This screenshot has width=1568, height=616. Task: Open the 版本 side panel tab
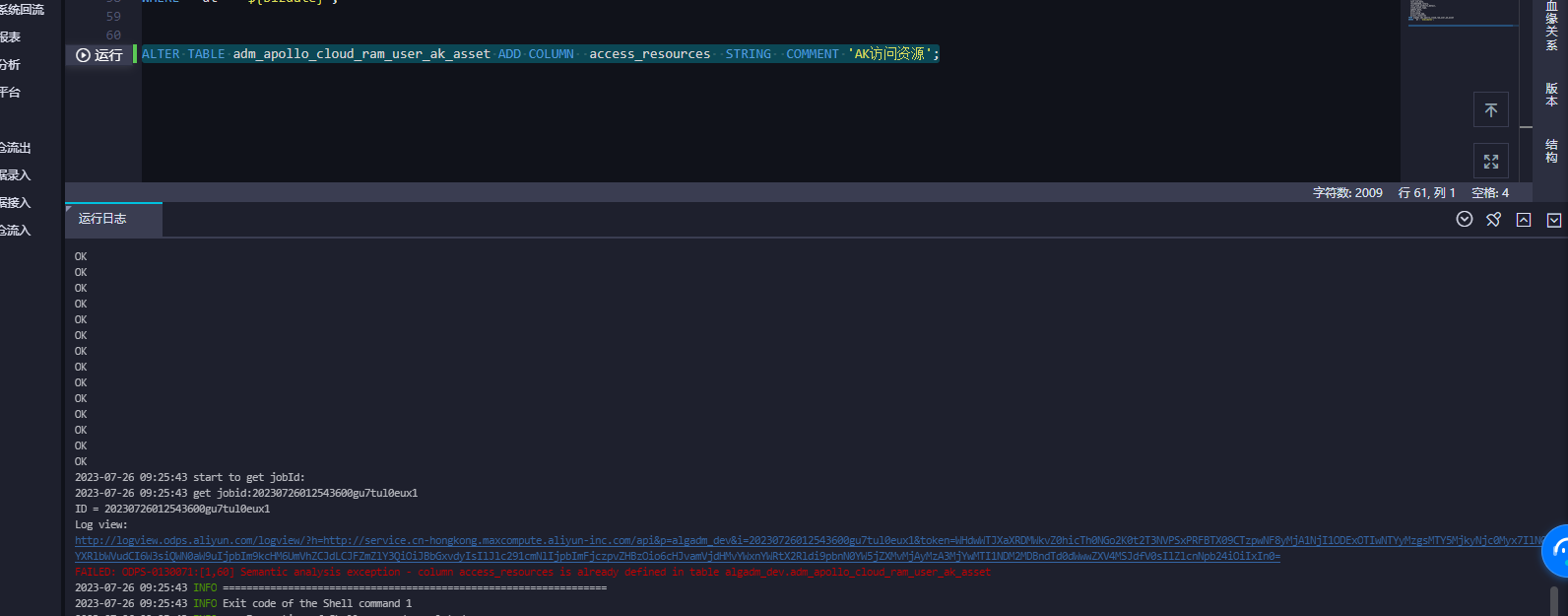1551,95
